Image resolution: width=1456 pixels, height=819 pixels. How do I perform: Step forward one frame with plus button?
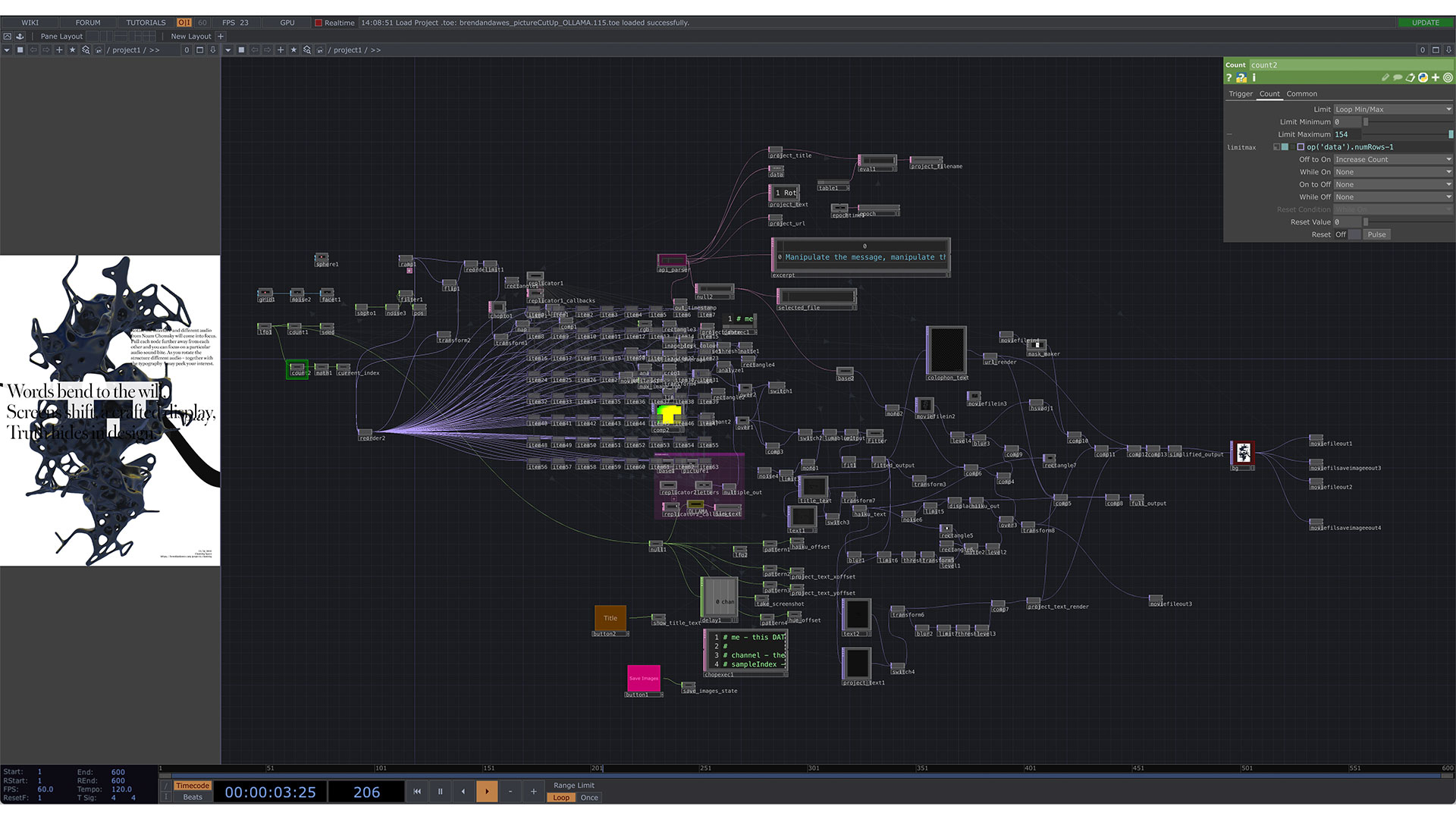(534, 792)
